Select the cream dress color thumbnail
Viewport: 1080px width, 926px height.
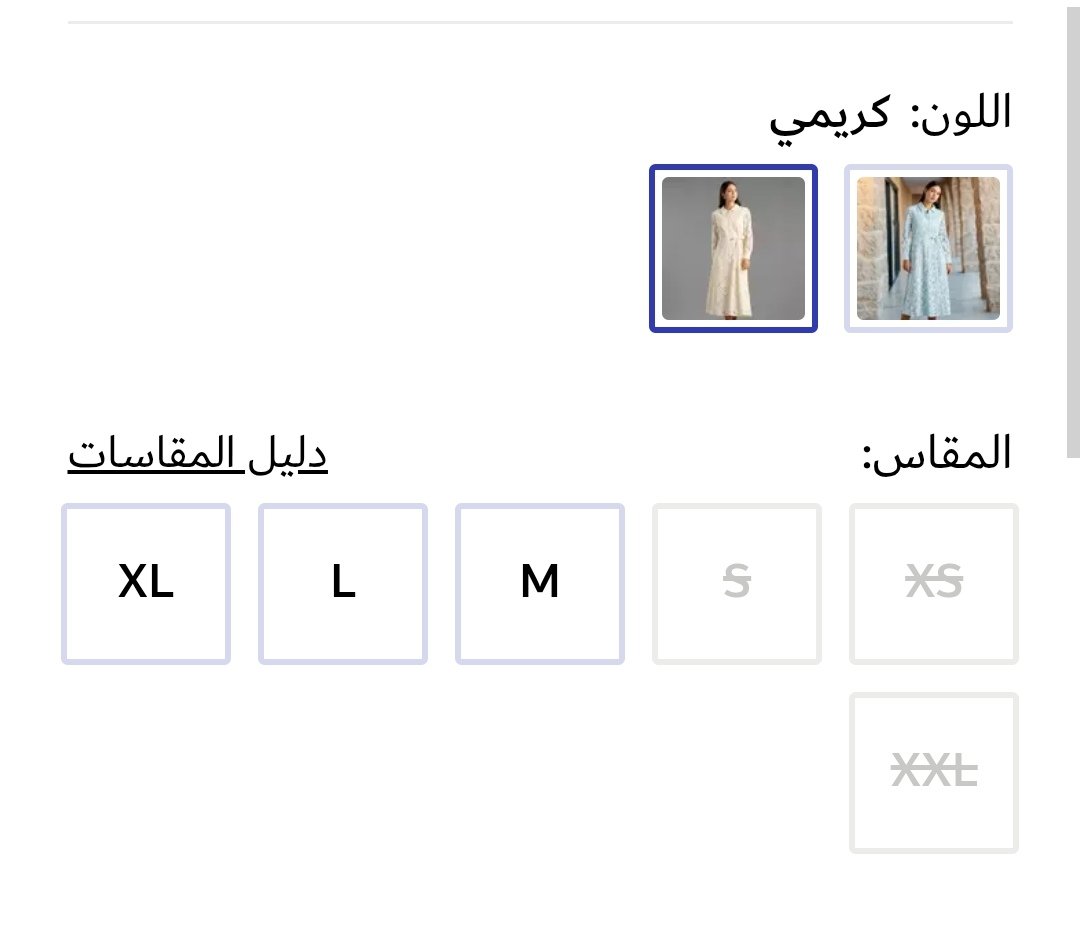(733, 248)
